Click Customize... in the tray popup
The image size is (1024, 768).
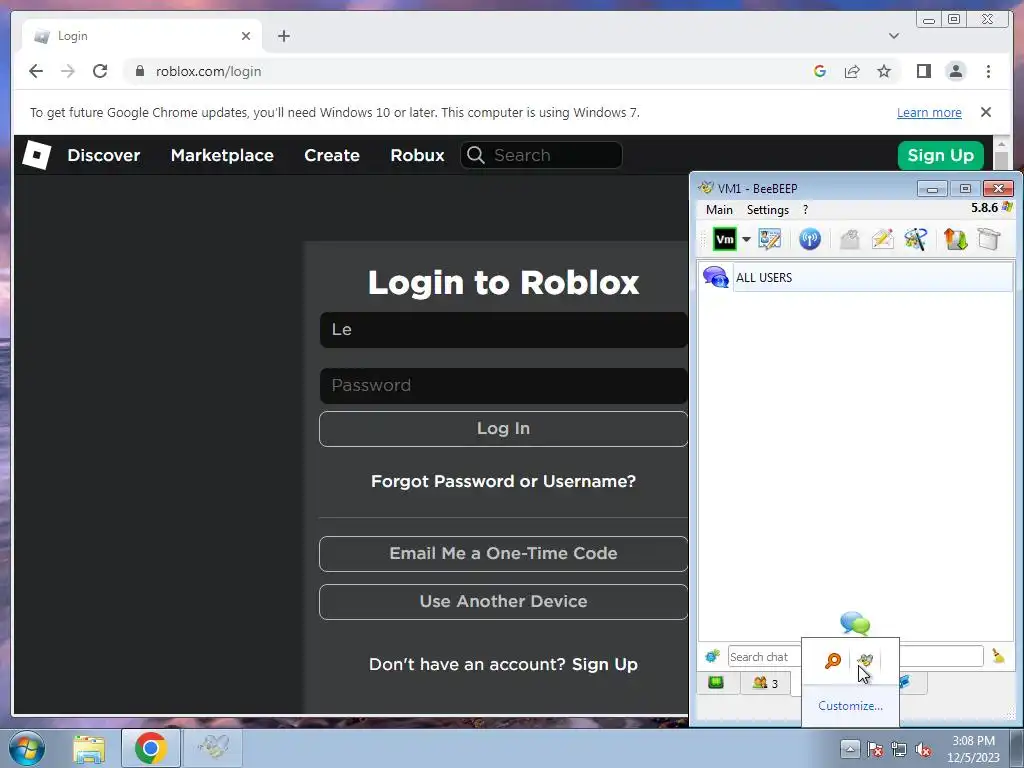pyautogui.click(x=850, y=706)
